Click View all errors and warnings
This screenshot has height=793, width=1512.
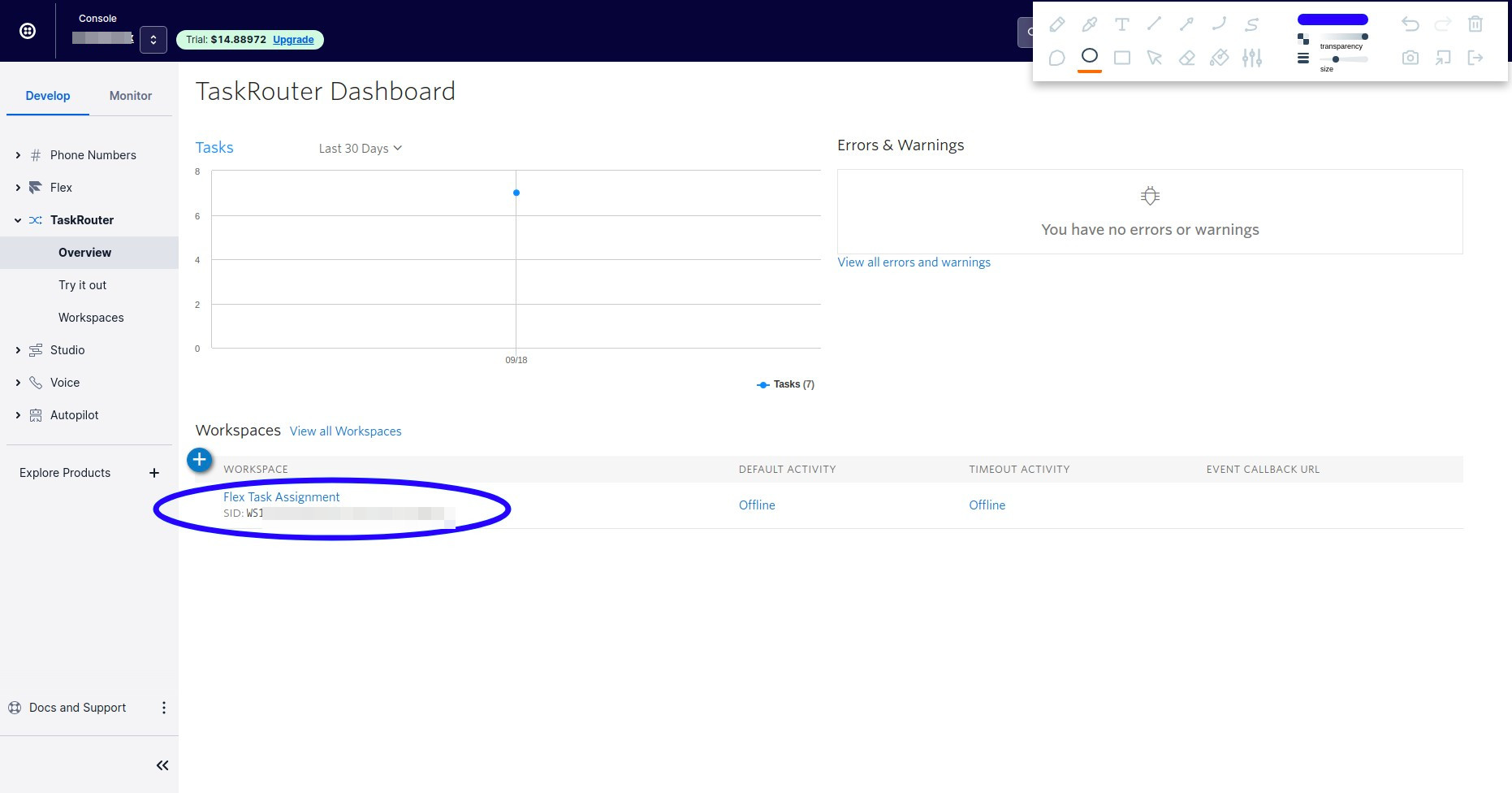[x=914, y=262]
